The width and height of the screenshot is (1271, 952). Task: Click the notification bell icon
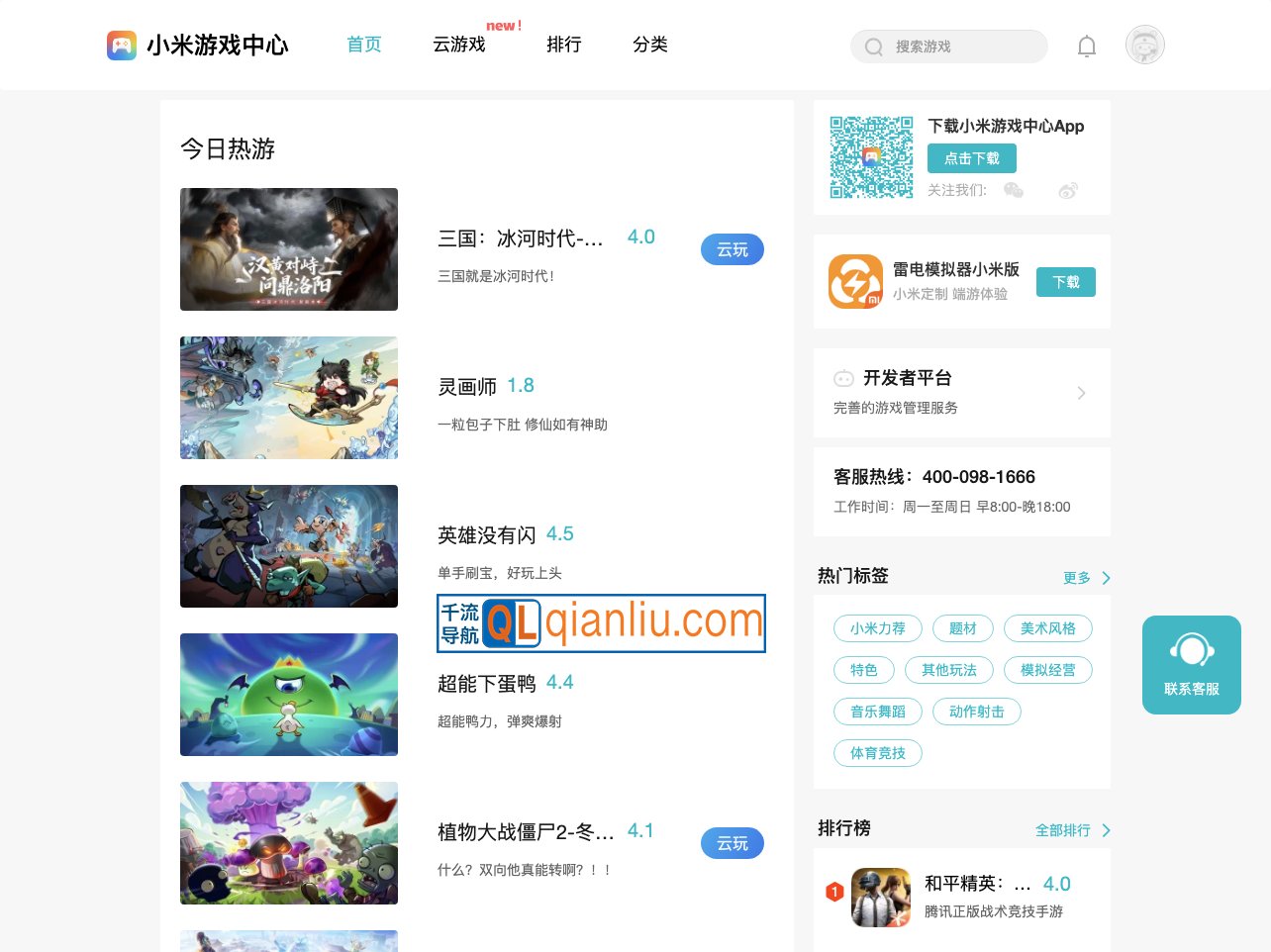tap(1086, 46)
